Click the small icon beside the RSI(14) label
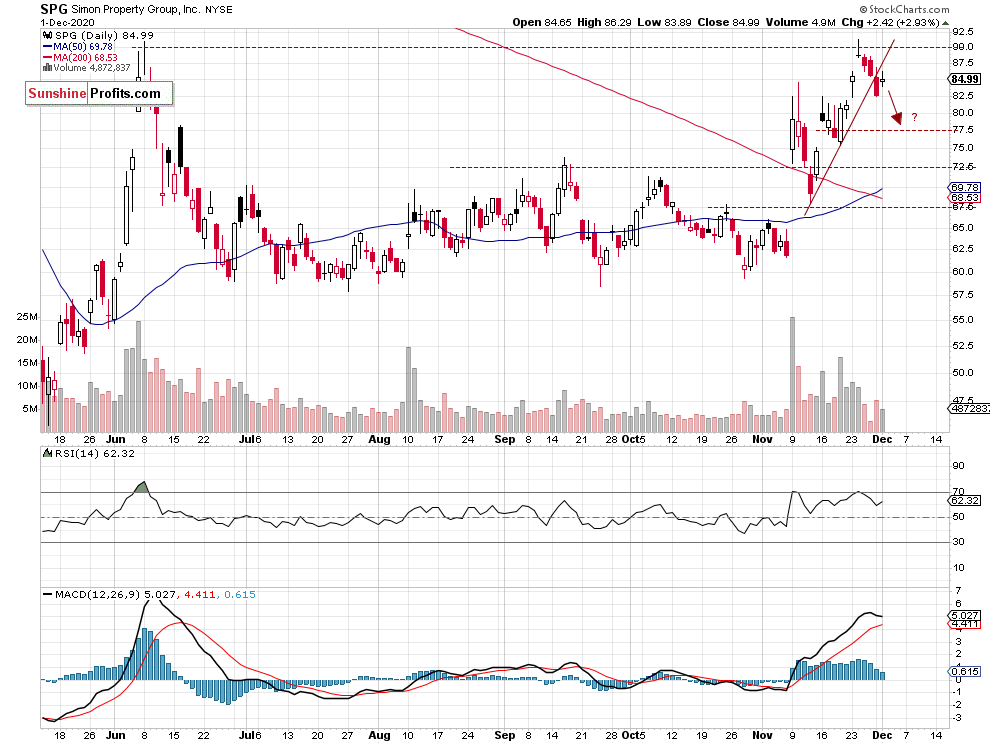Viewport: 990px width, 744px height. coord(47,453)
